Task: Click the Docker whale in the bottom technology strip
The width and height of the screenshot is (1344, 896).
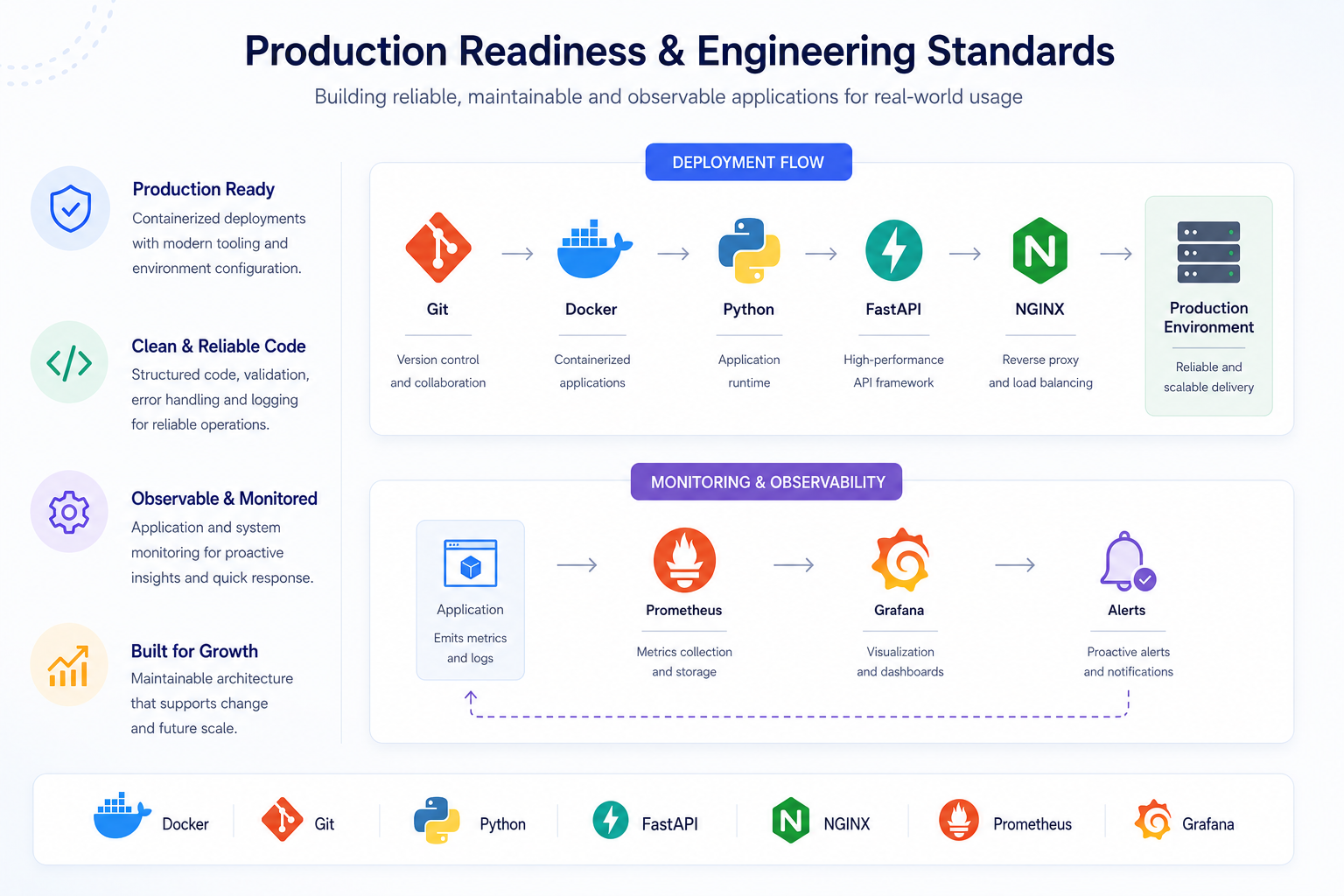Action: click(x=122, y=816)
